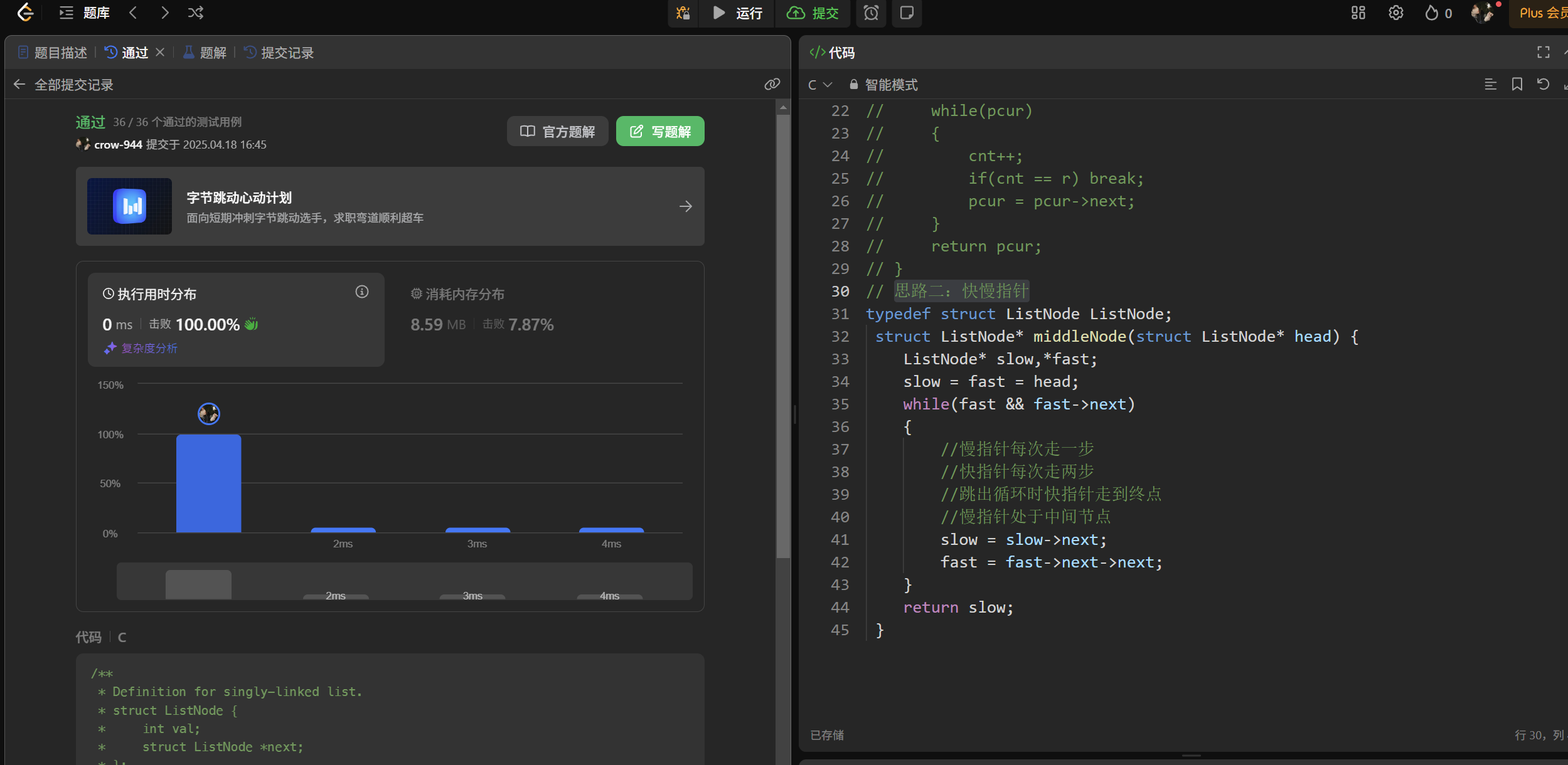Expand the 字节跳动心动计划 banner arrow
This screenshot has width=1568, height=765.
[685, 206]
